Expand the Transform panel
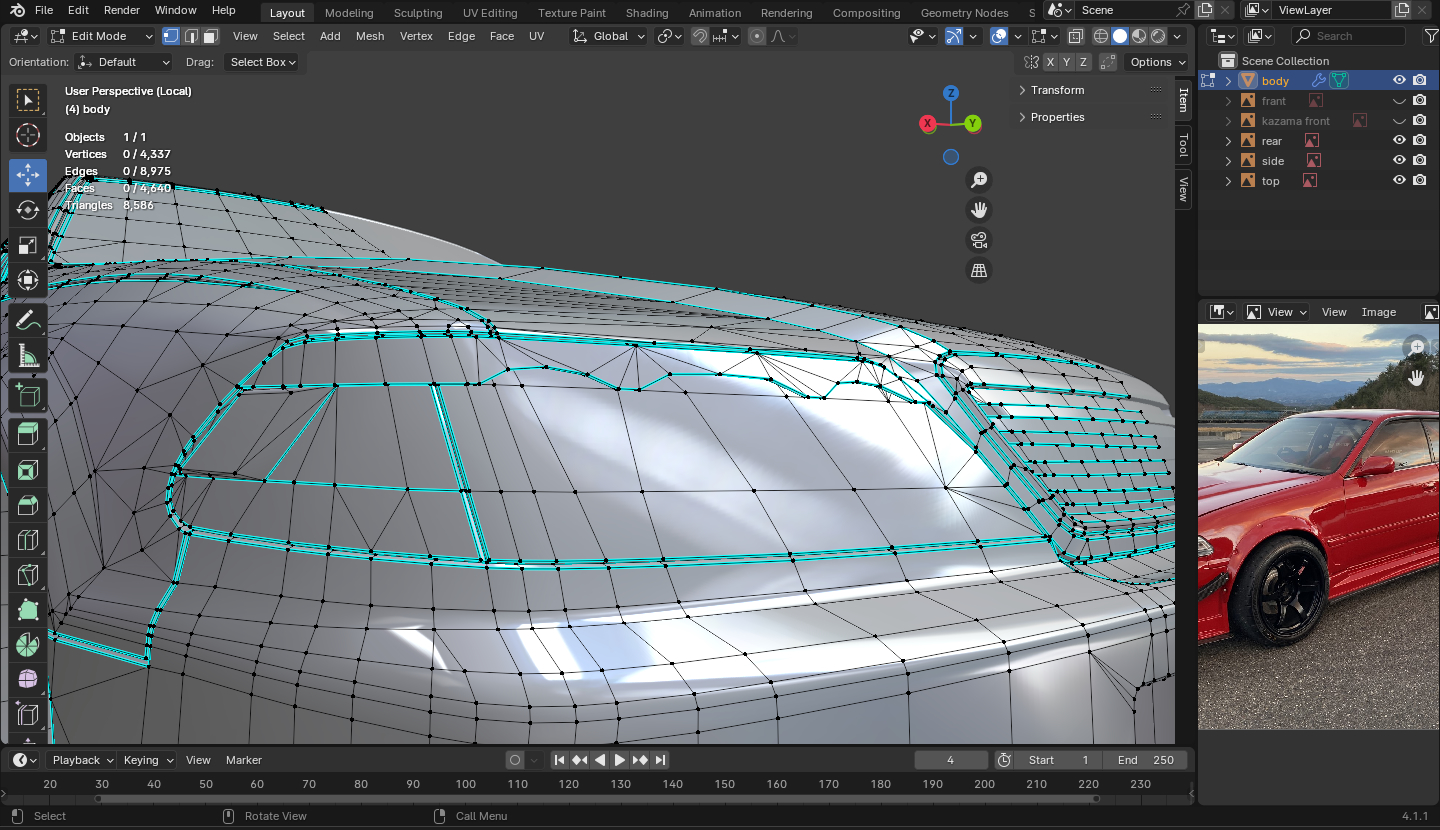 [1057, 90]
